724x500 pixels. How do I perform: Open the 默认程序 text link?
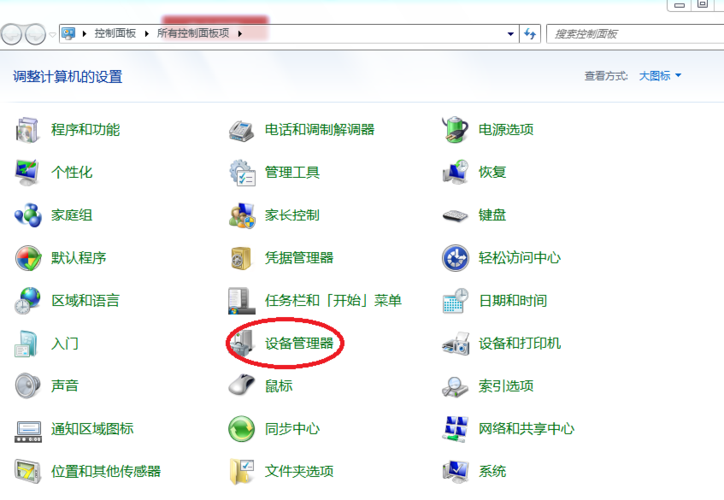coord(78,258)
